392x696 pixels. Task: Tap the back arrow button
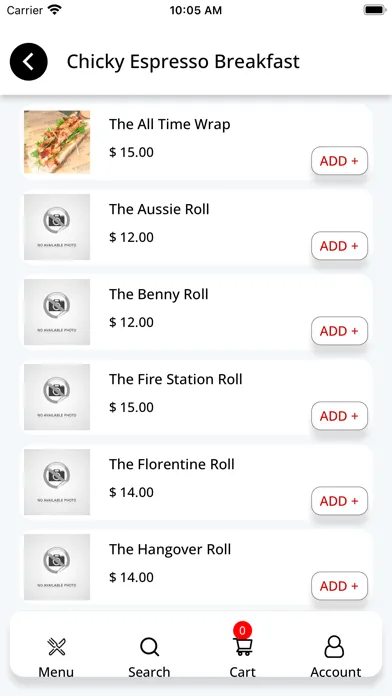coord(28,62)
